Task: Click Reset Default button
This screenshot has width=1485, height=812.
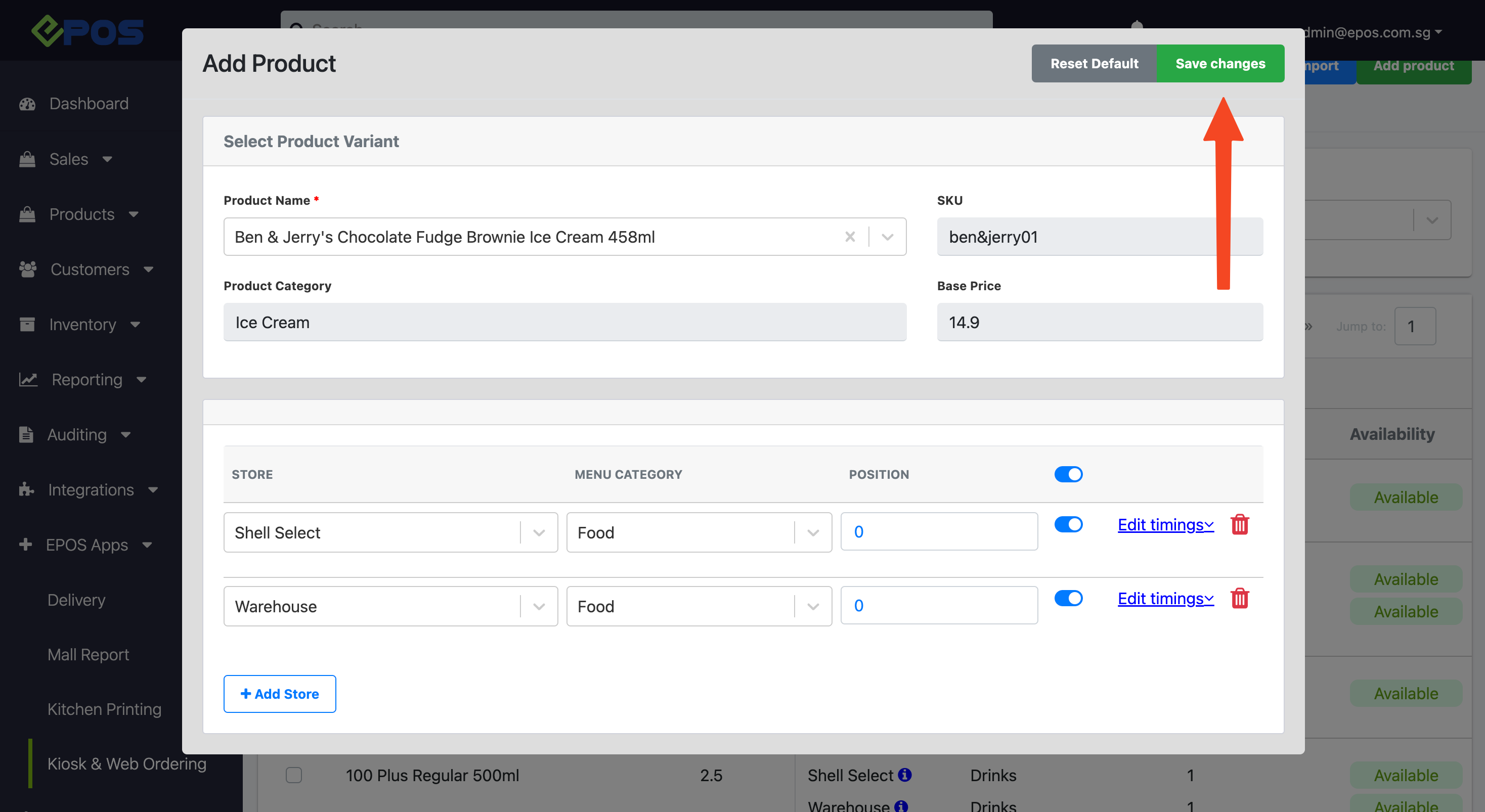Action: pyautogui.click(x=1094, y=63)
